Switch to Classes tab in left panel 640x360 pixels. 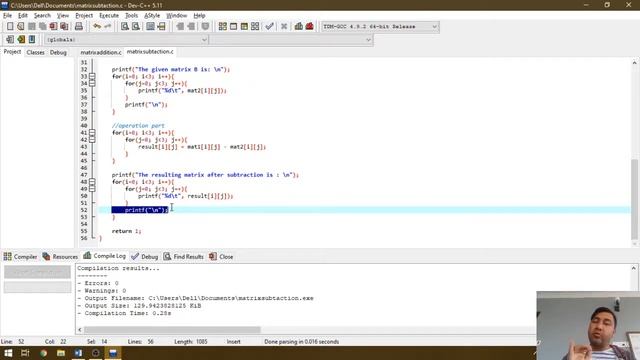36,52
